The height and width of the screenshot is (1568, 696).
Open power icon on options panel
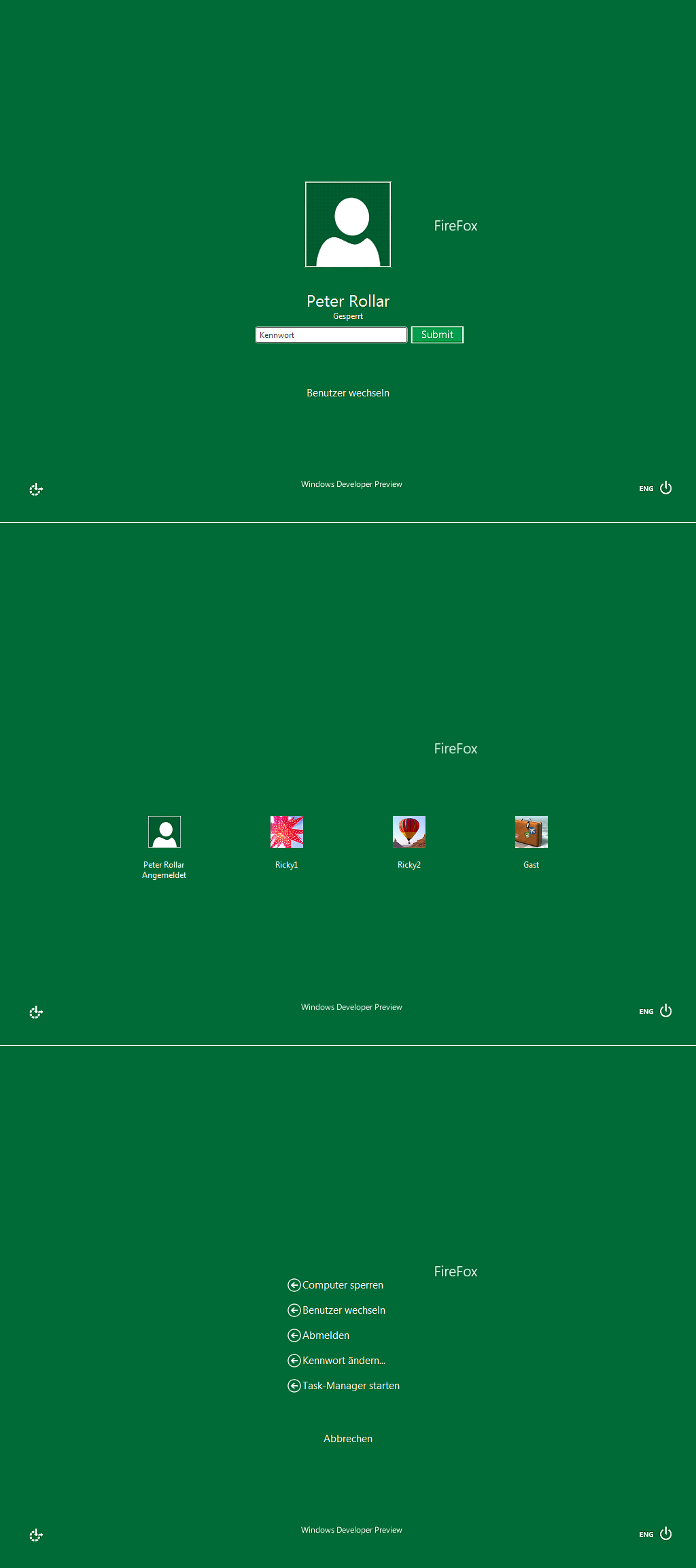[x=666, y=1533]
